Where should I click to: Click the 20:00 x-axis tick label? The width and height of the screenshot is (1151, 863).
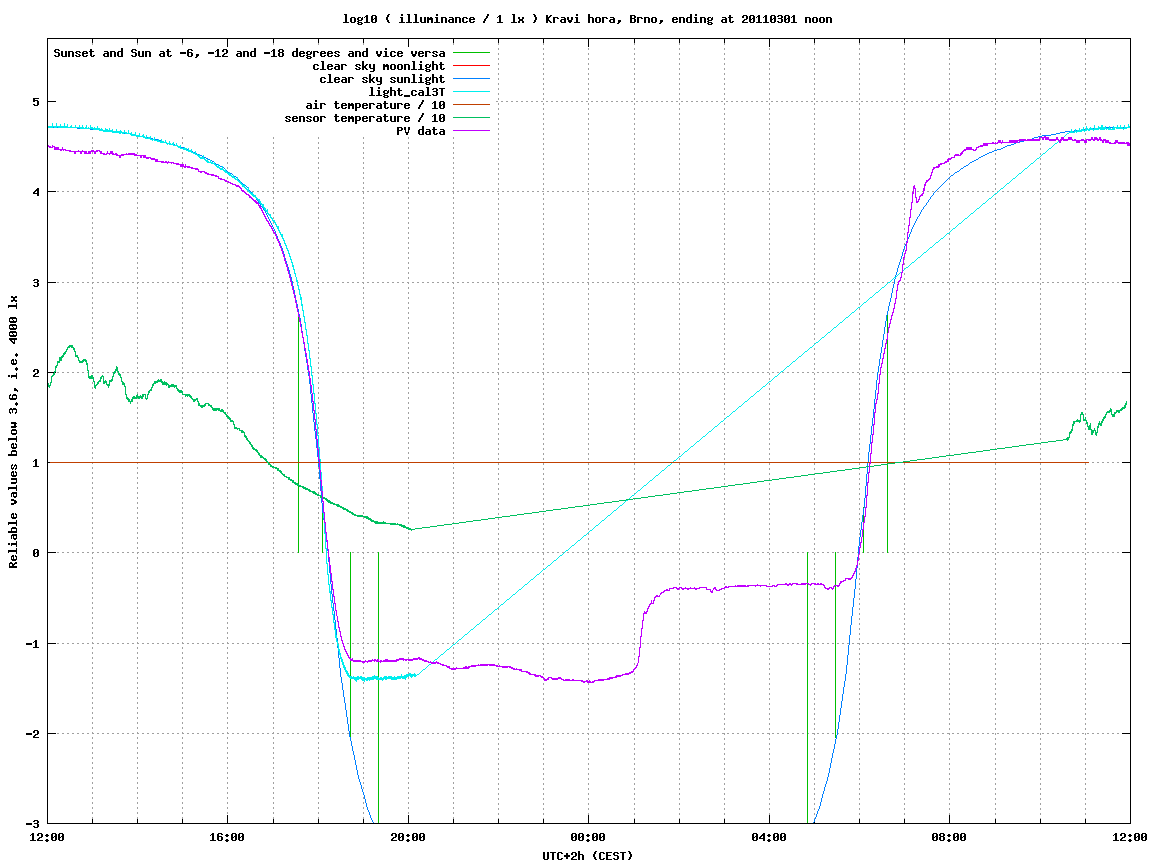tap(408, 837)
